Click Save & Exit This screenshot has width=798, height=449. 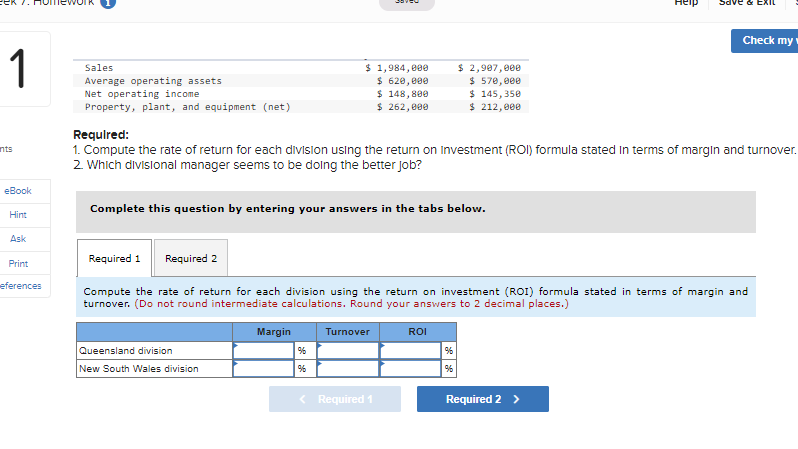747,3
